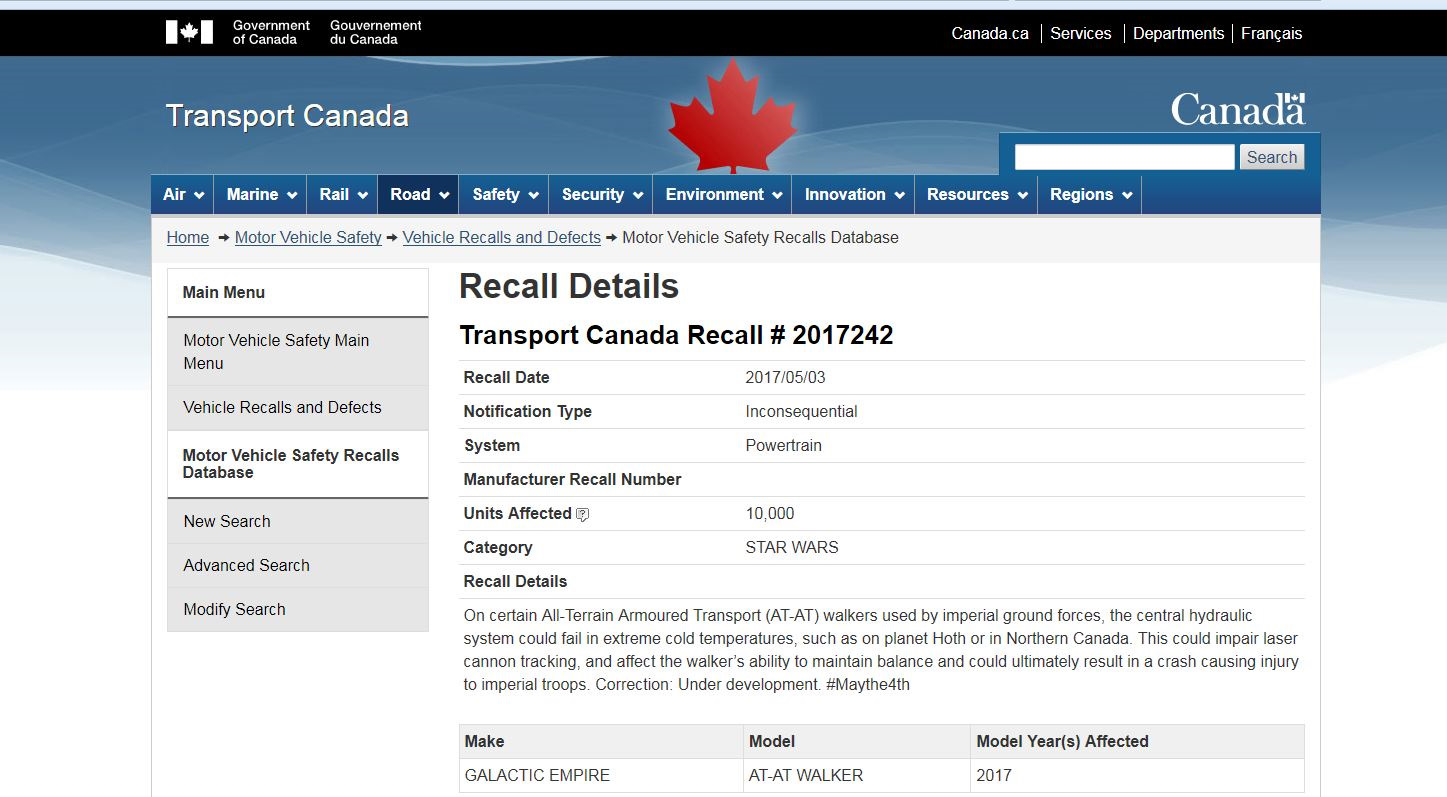
Task: Select Motor Vehicle Safety Recalls Database item
Action: (298, 464)
